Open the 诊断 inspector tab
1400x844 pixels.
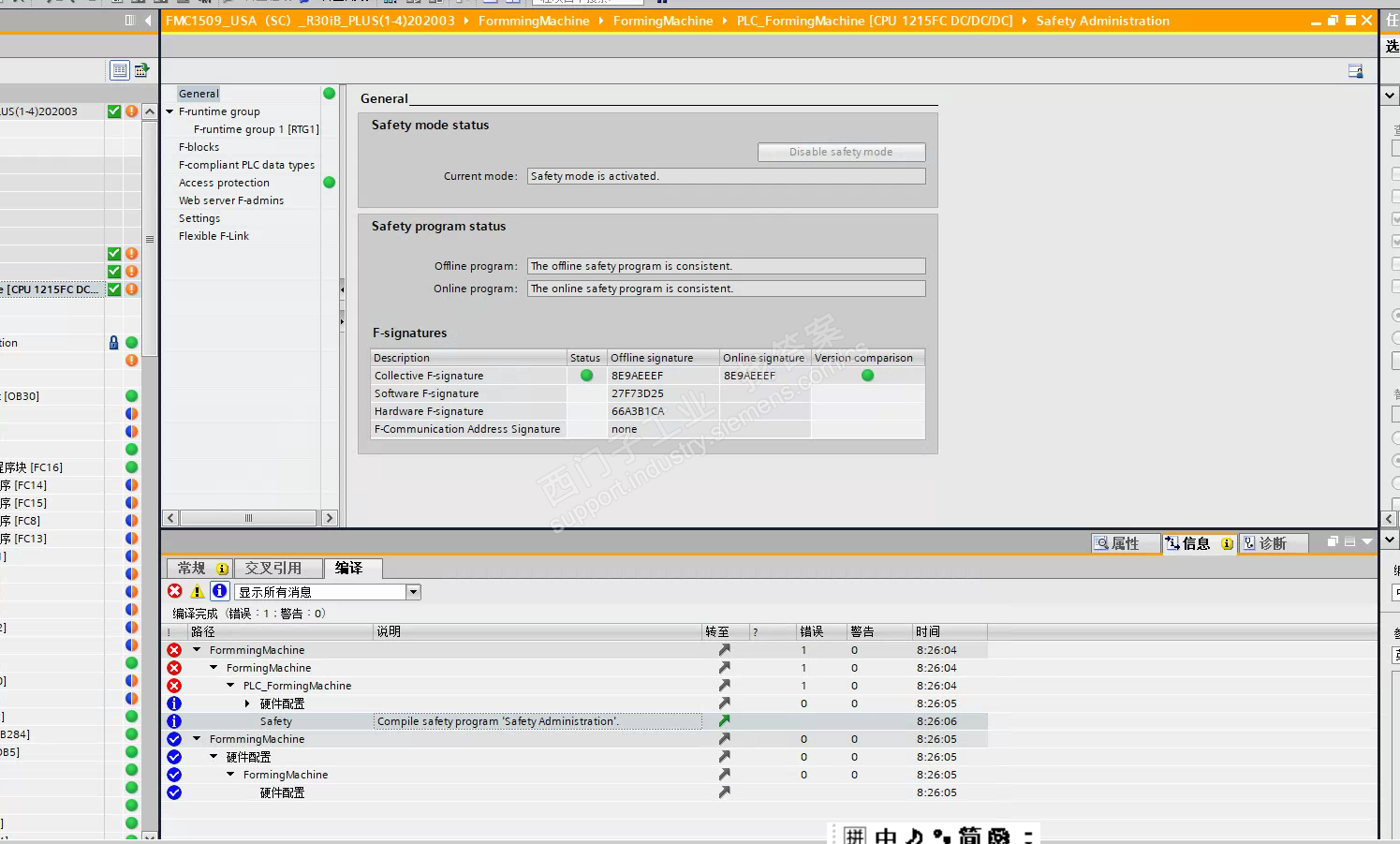click(x=1273, y=543)
